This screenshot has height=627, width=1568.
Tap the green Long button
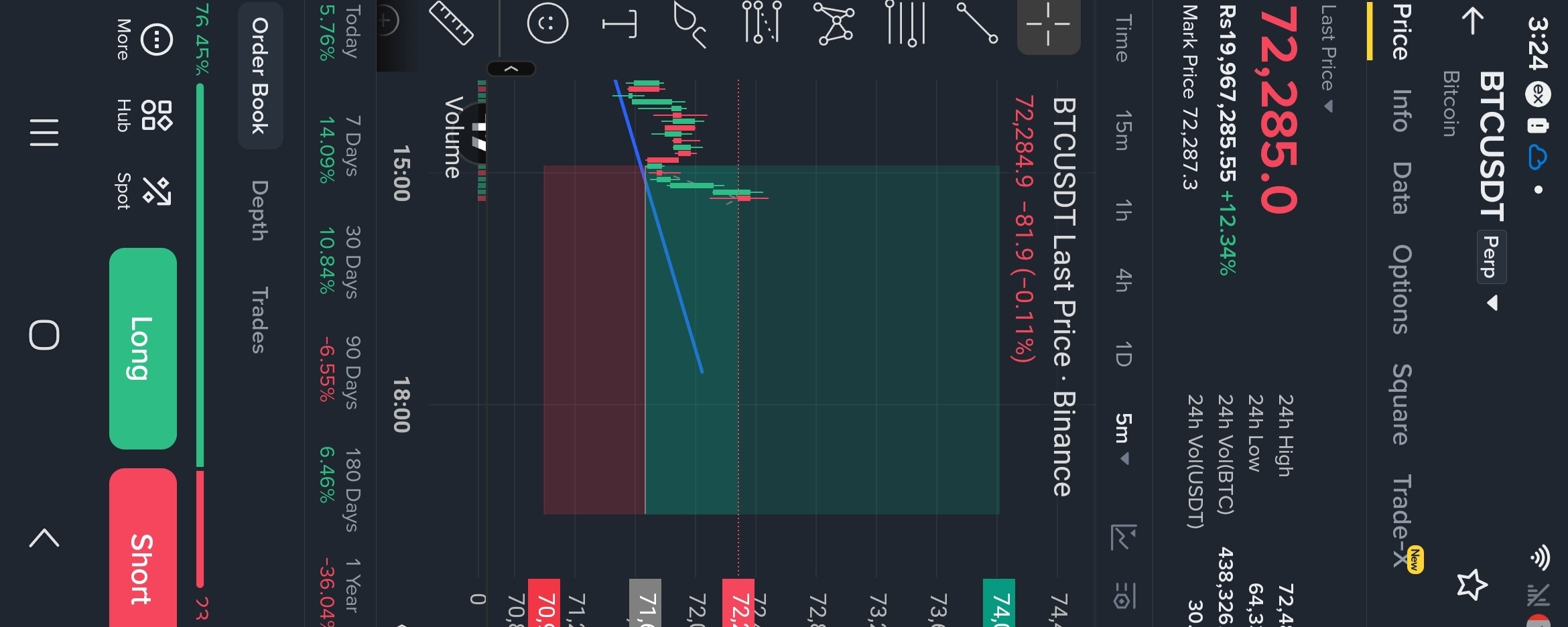(143, 348)
